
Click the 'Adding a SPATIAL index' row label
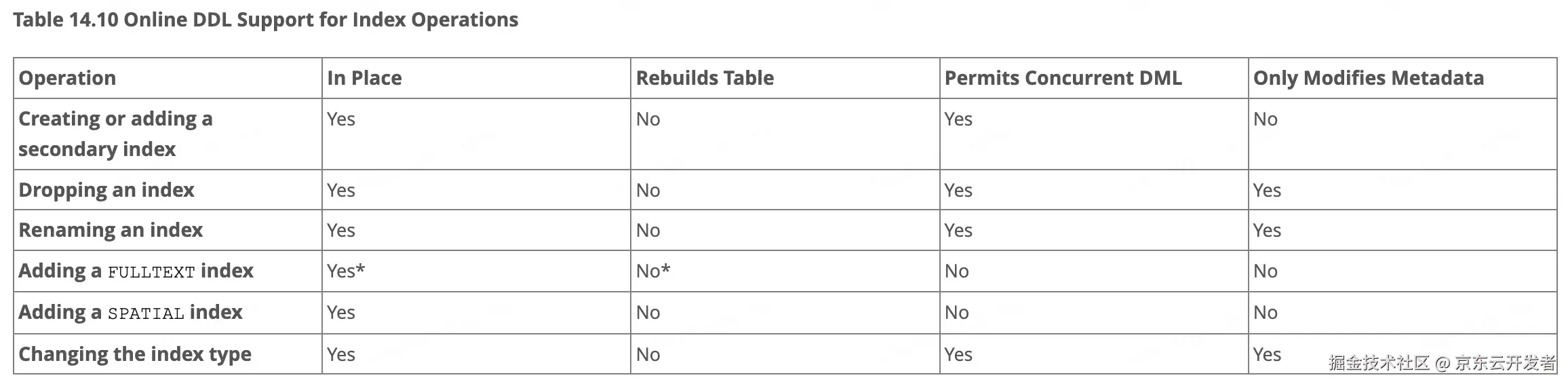tap(130, 313)
